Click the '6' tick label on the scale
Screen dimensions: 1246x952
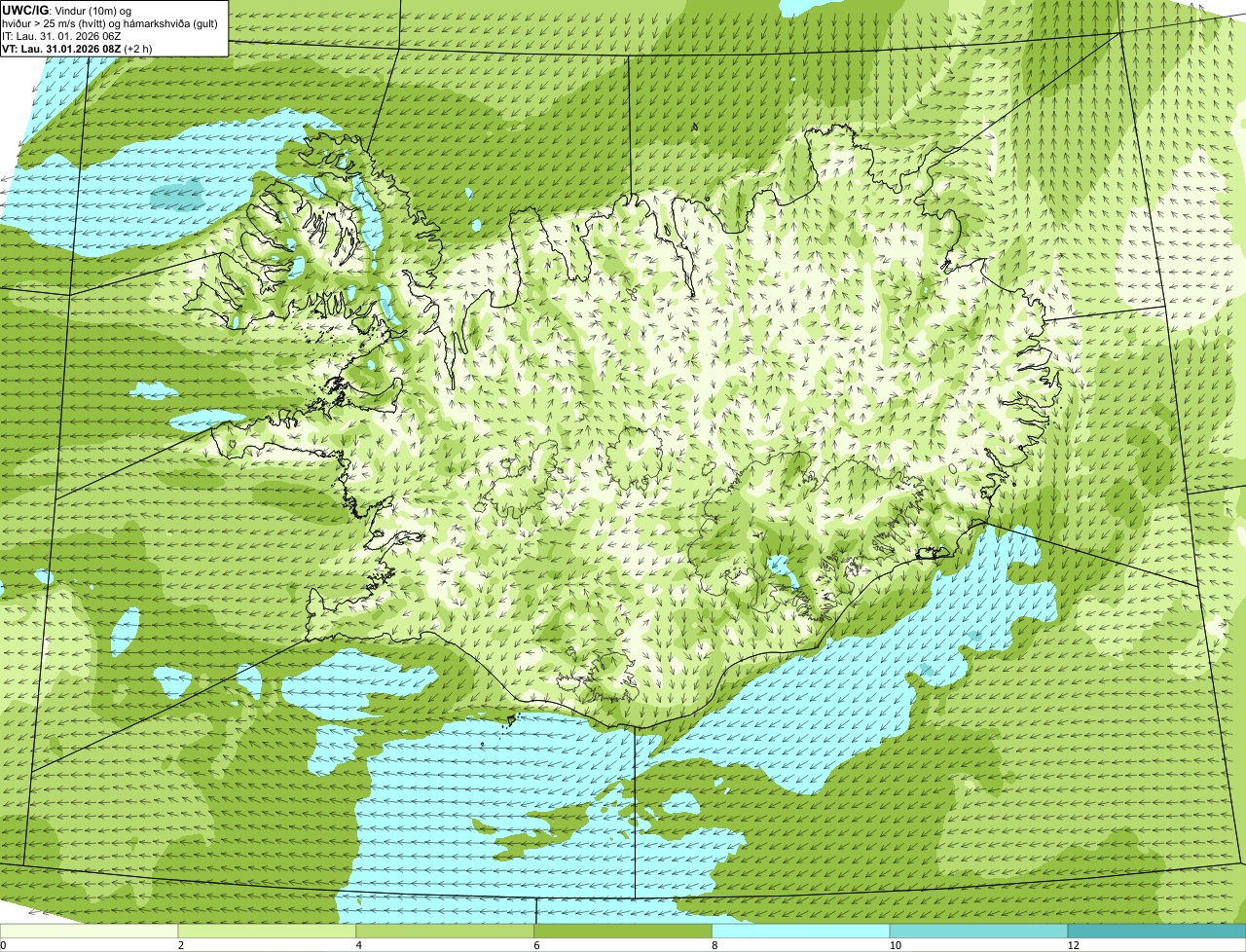coord(536,945)
